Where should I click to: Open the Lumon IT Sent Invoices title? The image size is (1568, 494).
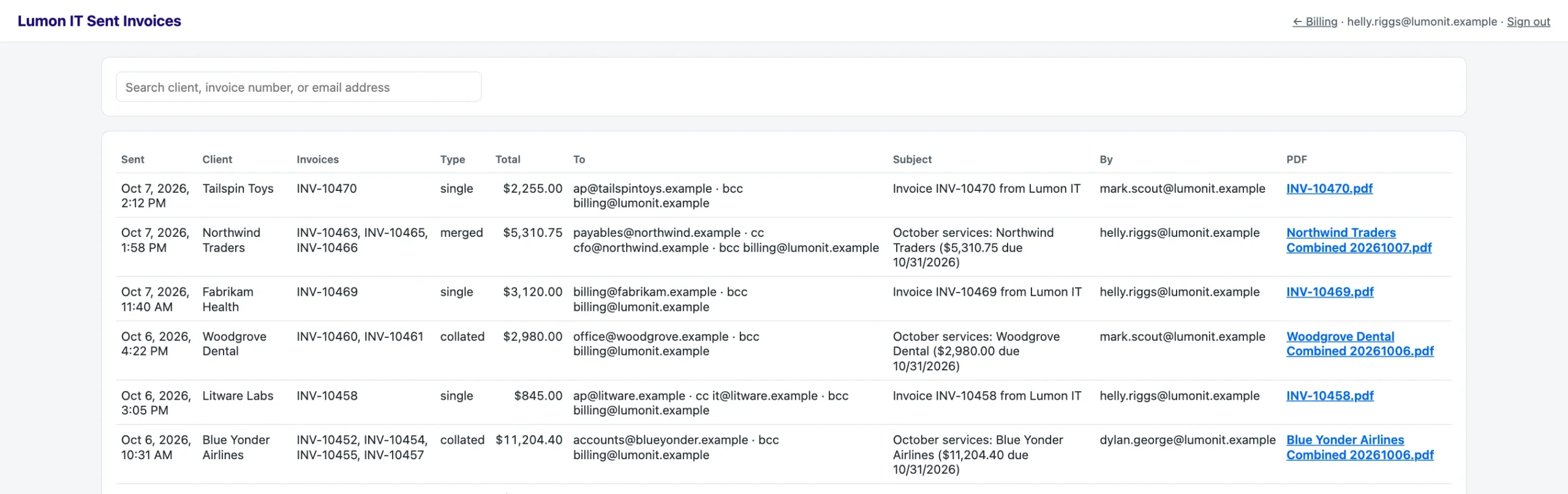tap(99, 21)
